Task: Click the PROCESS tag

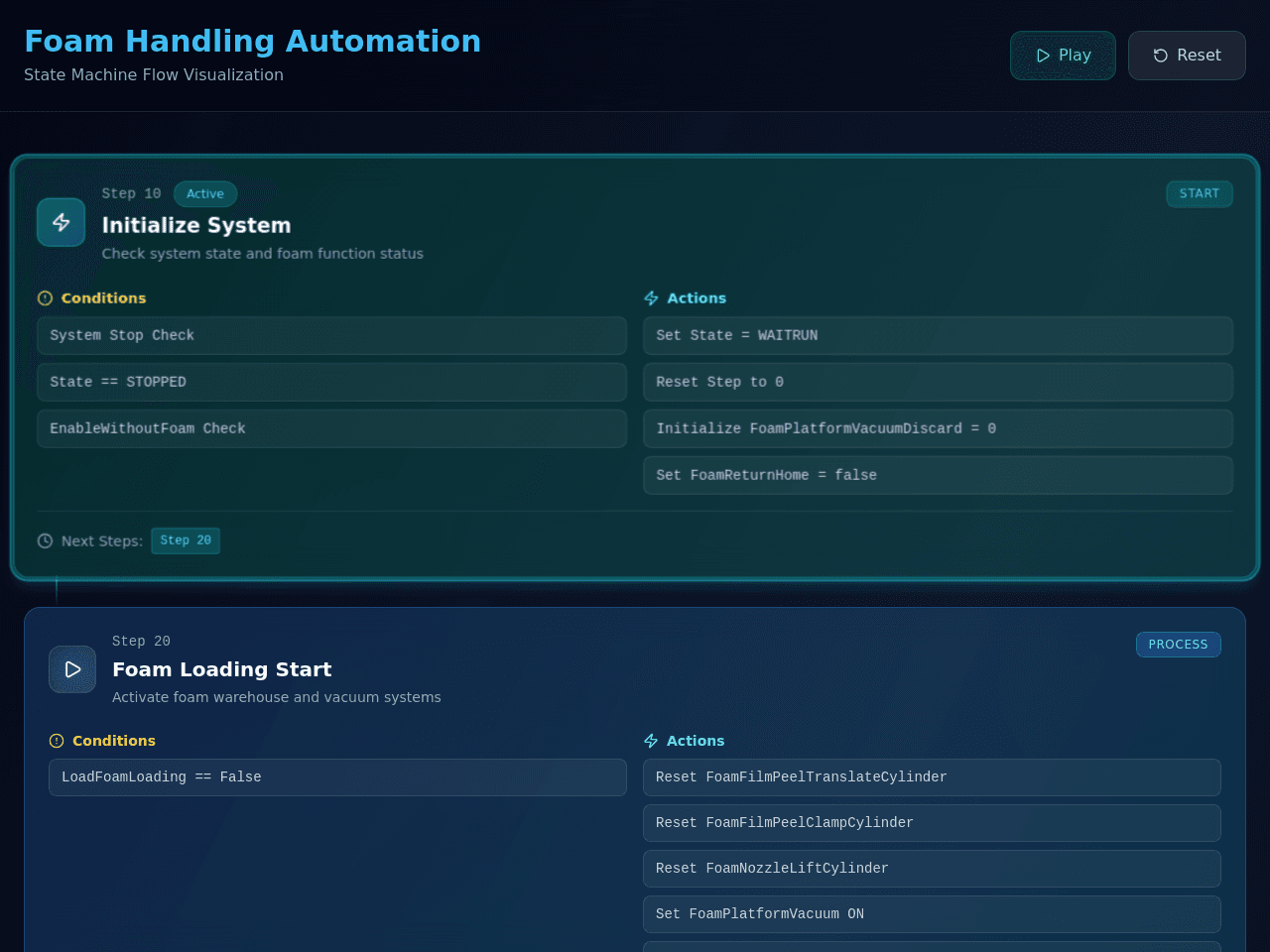Action: click(x=1179, y=645)
